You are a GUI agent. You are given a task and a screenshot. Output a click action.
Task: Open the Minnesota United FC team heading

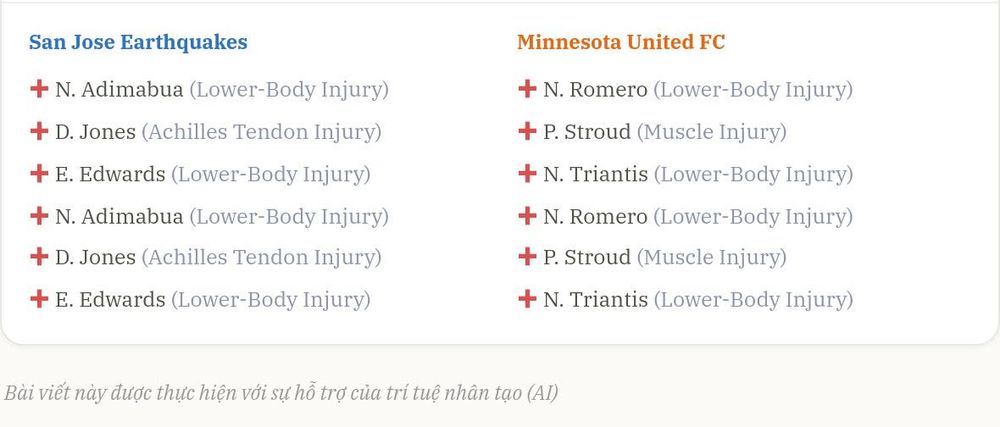click(621, 43)
